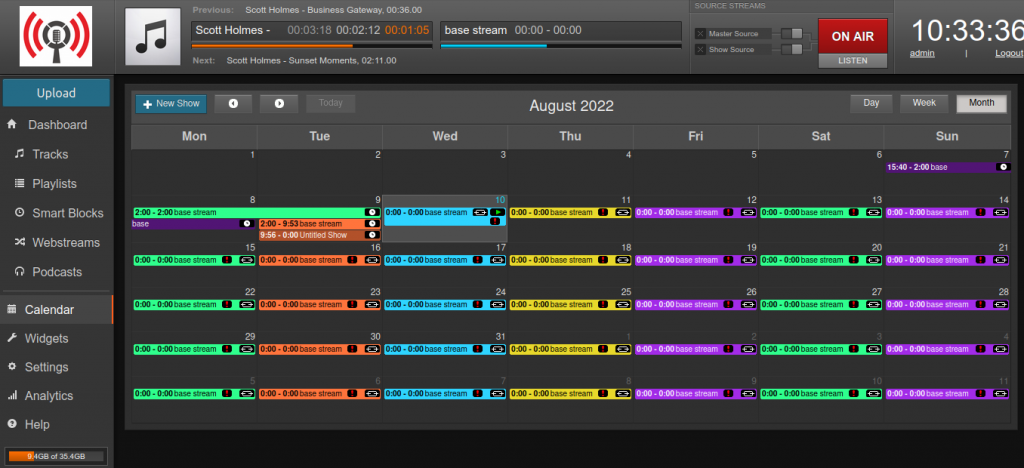The height and width of the screenshot is (468, 1024).
Task: Open the 15:40 - 2:00 base event
Action: 948,167
